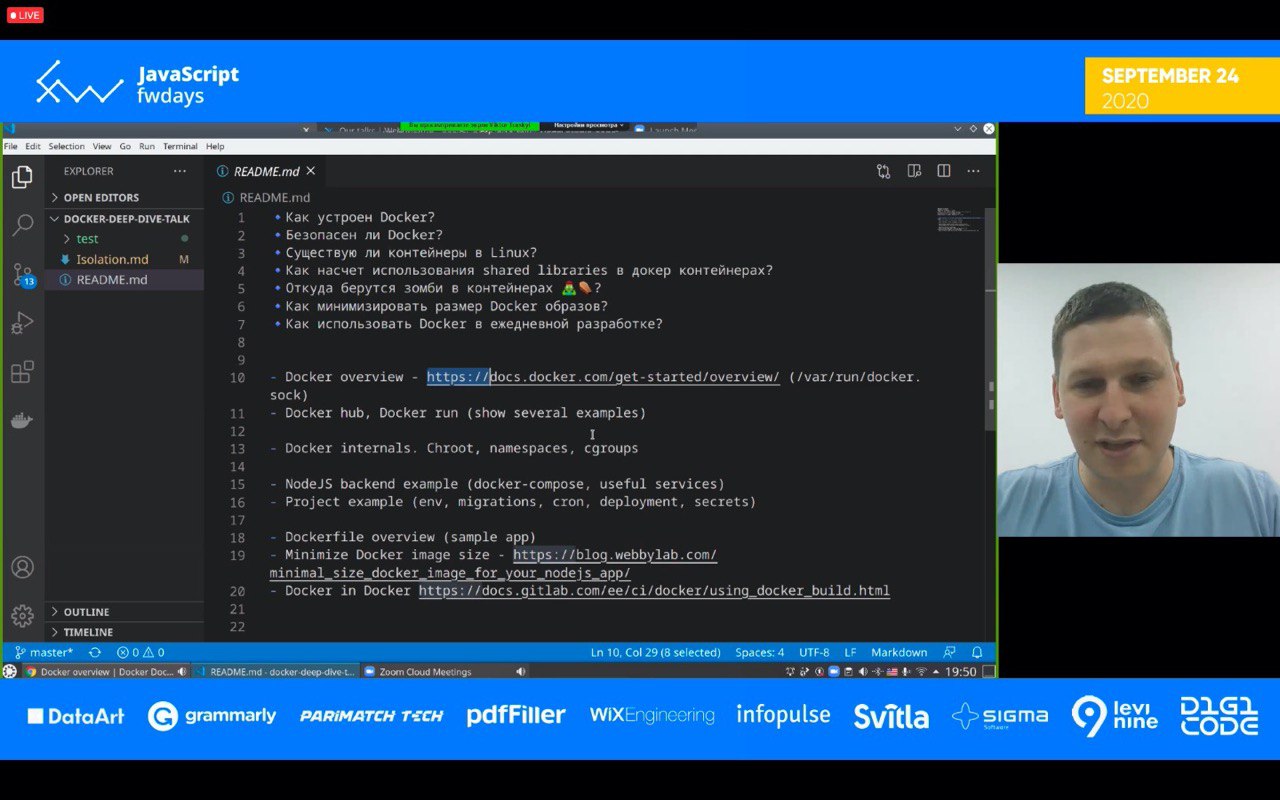Open the Run and Debug view
The height and width of the screenshot is (800, 1280).
[x=22, y=323]
